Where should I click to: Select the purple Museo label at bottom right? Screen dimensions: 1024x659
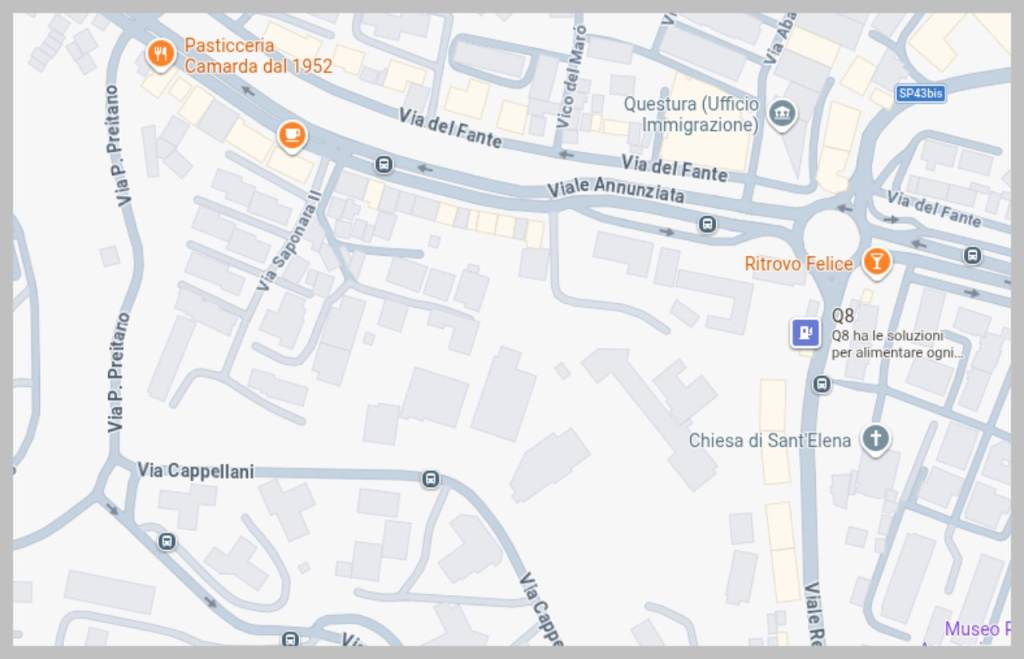pyautogui.click(x=978, y=629)
